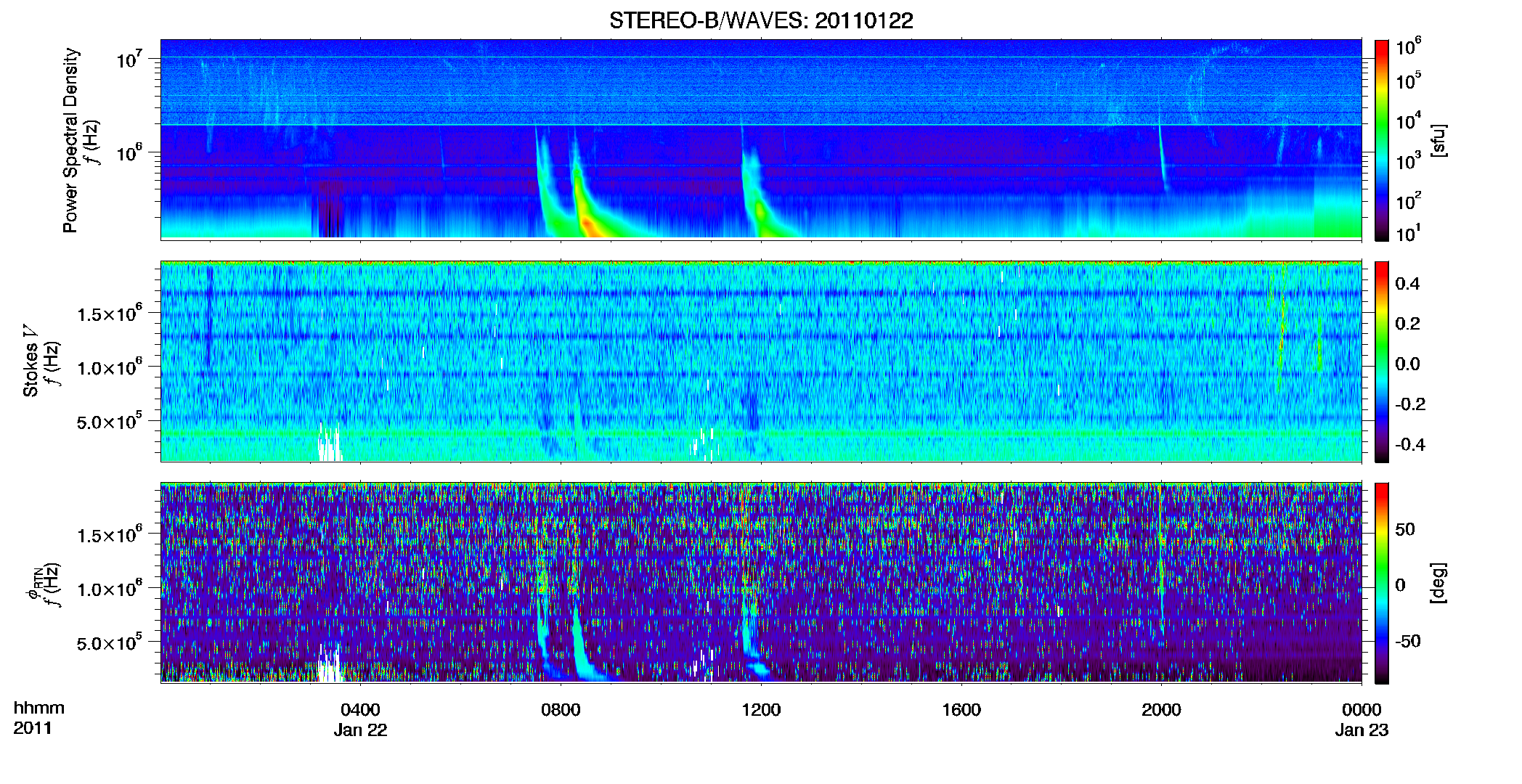Click the hhmm label at bottom left
The height and width of the screenshot is (784, 1522).
tap(39, 708)
